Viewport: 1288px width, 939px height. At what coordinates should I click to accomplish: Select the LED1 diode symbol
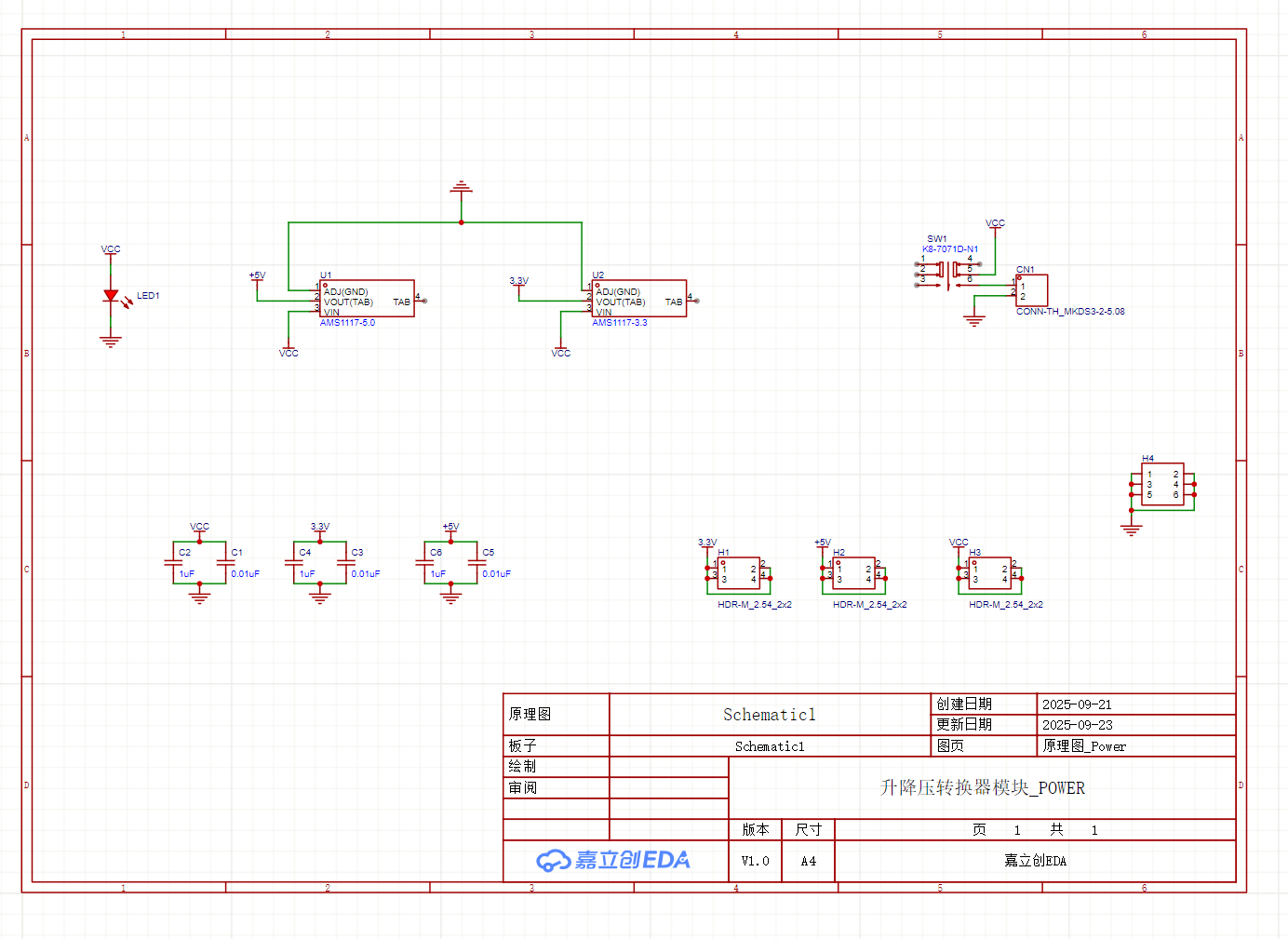pos(111,296)
